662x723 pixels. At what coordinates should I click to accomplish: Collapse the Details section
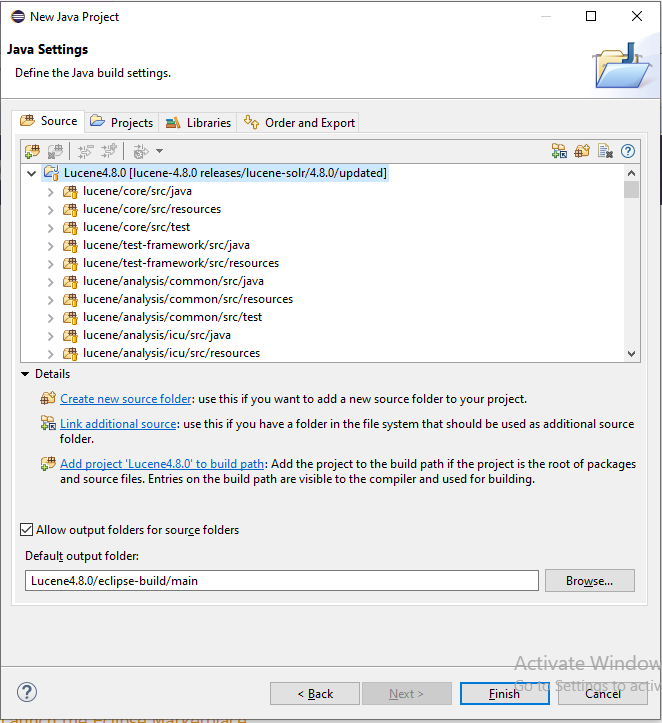point(25,374)
